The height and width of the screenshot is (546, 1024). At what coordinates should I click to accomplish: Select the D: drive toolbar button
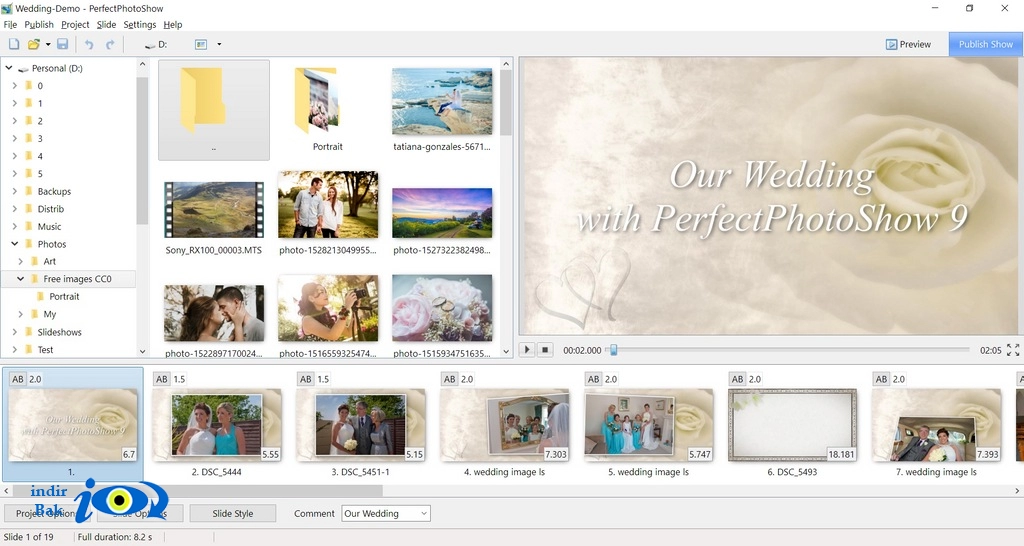click(156, 44)
